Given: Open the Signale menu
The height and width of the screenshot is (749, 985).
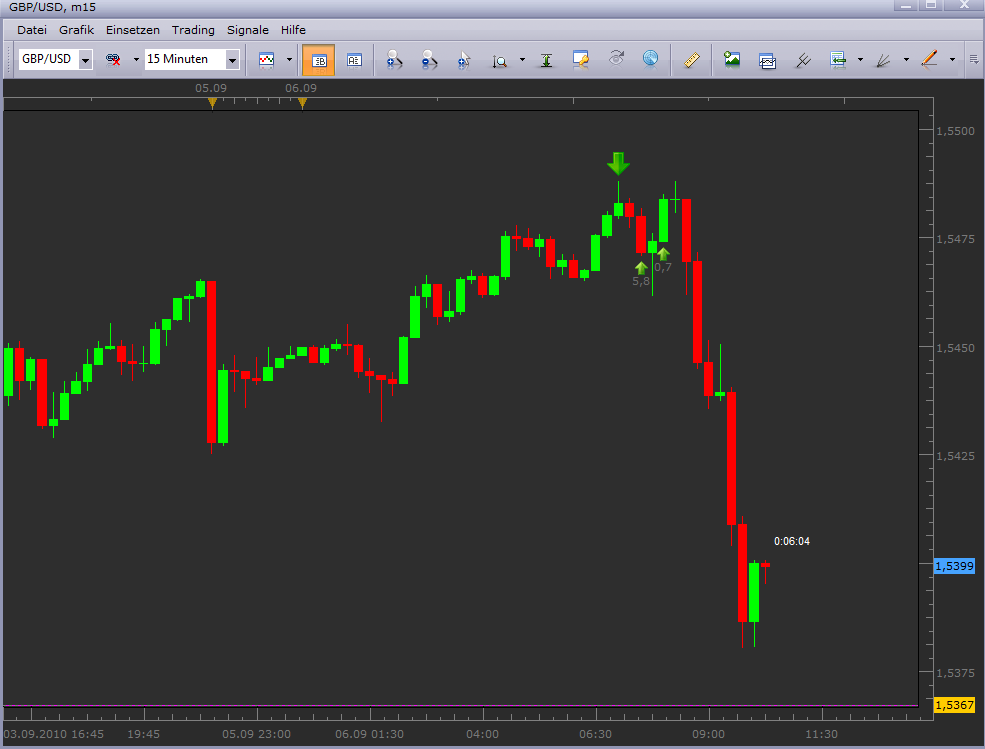Looking at the screenshot, I should coord(248,30).
